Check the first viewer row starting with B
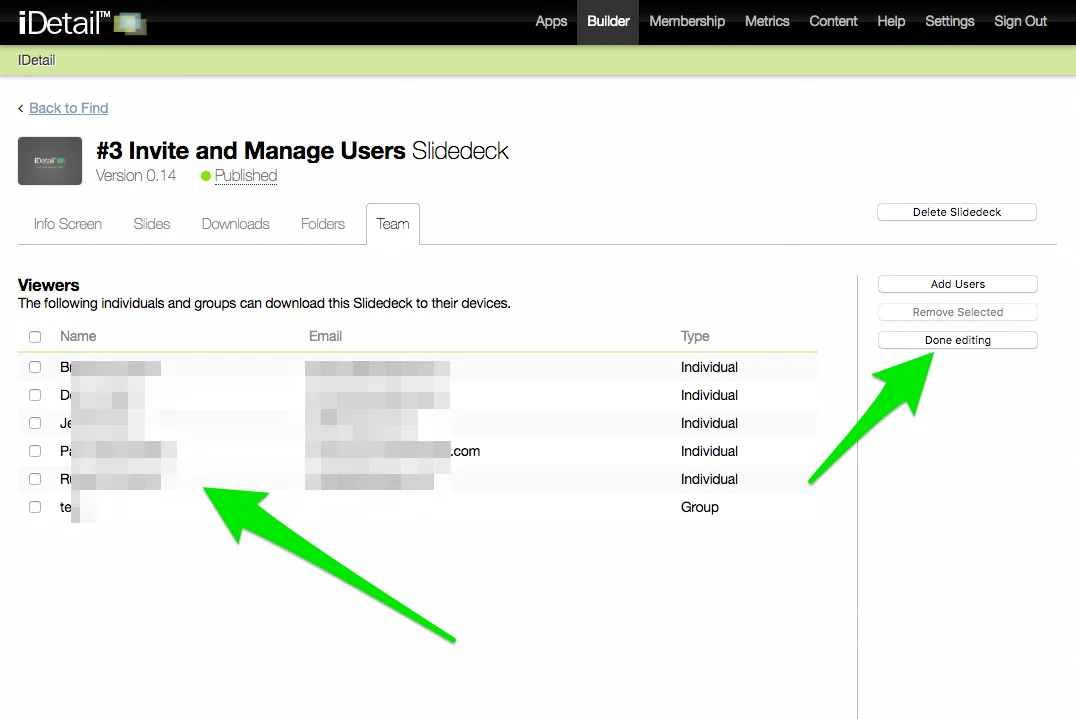The image size is (1076, 719). coord(35,367)
